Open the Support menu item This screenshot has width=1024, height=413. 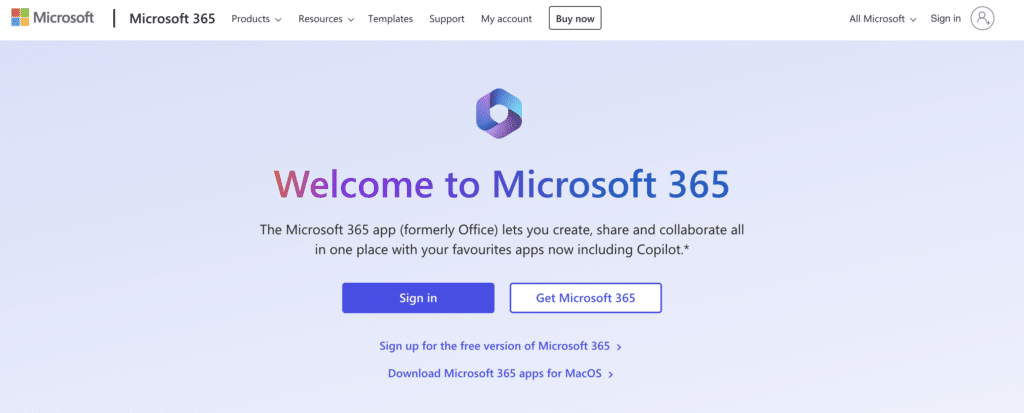[447, 19]
